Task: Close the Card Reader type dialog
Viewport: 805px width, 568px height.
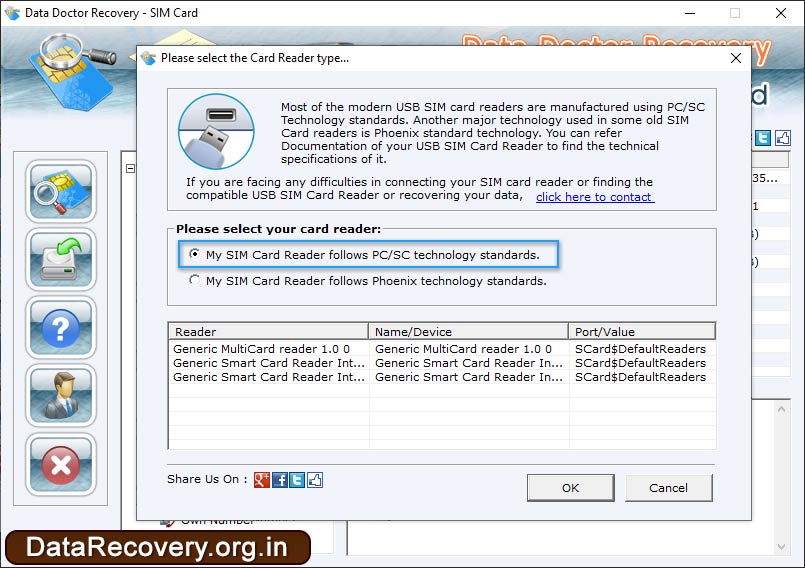Action: 736,58
